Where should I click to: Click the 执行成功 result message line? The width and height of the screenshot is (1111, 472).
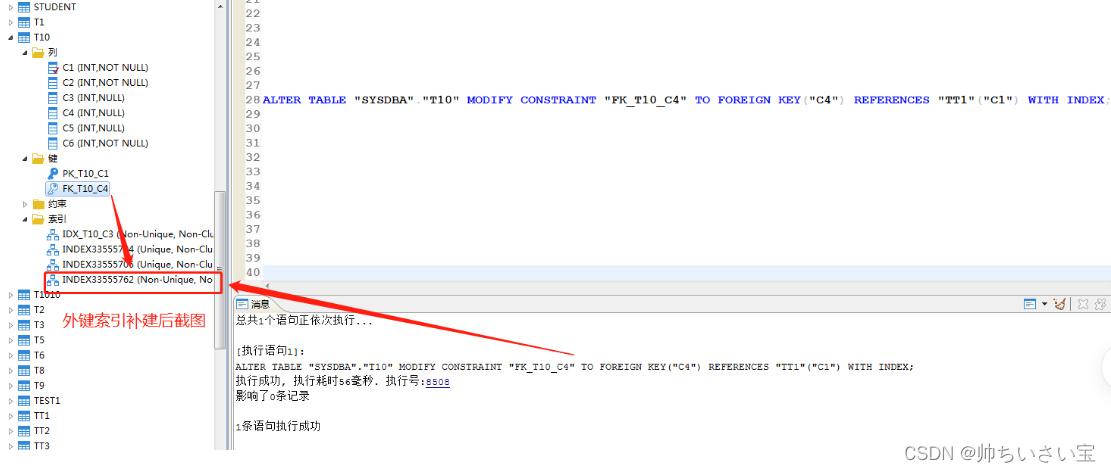pyautogui.click(x=342, y=382)
